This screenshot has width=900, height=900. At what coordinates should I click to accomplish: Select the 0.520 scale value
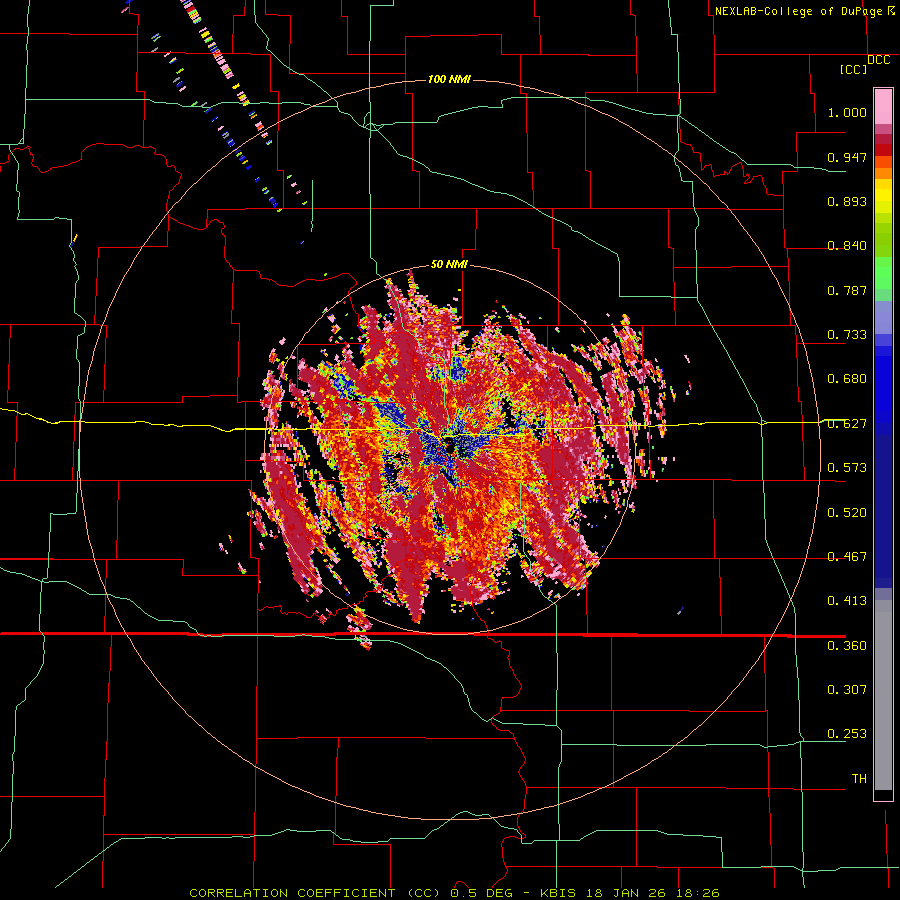(x=847, y=512)
